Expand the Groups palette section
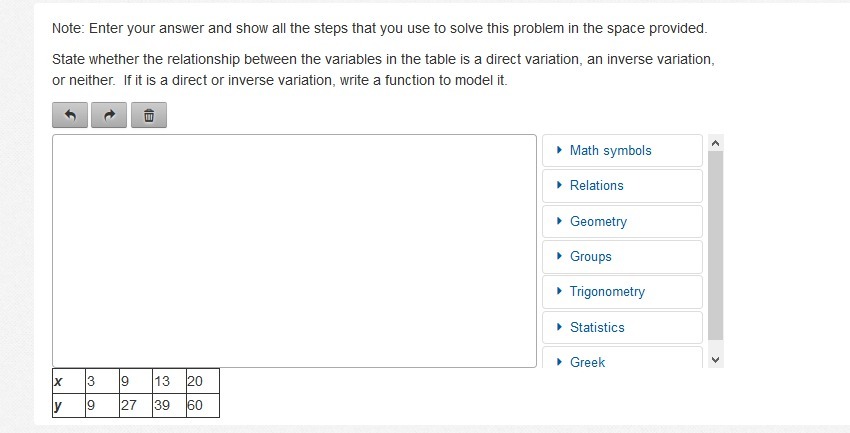The height and width of the screenshot is (433, 850). click(x=622, y=257)
